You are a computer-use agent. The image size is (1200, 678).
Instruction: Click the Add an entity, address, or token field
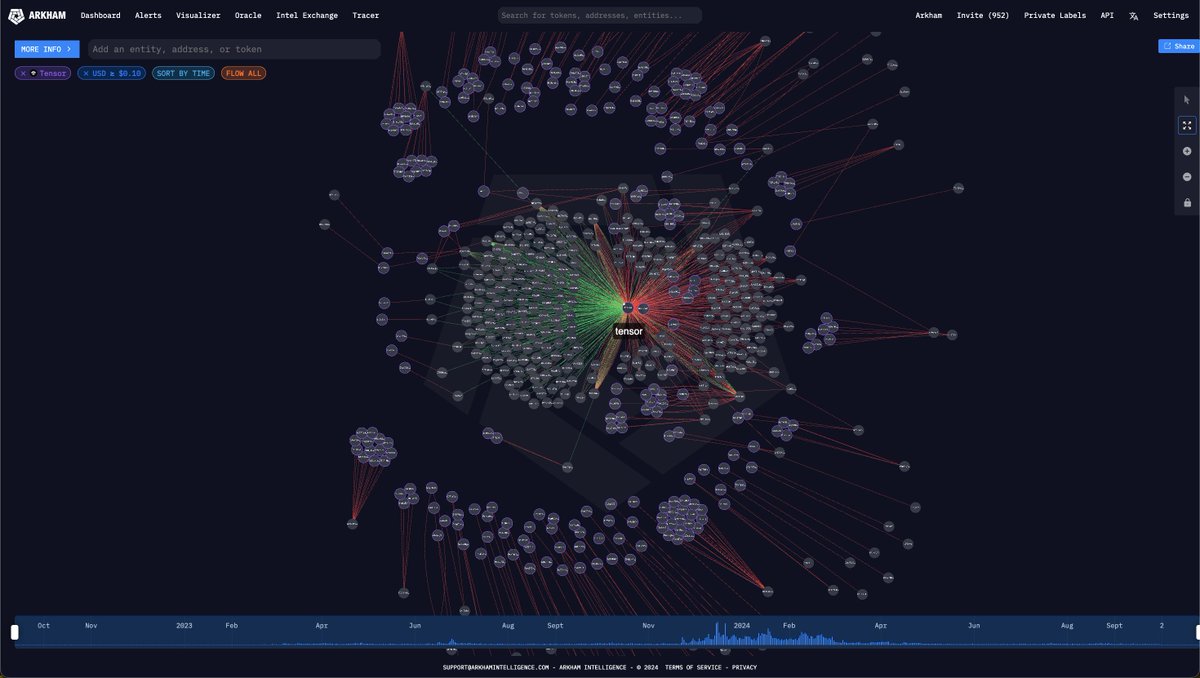coord(234,49)
